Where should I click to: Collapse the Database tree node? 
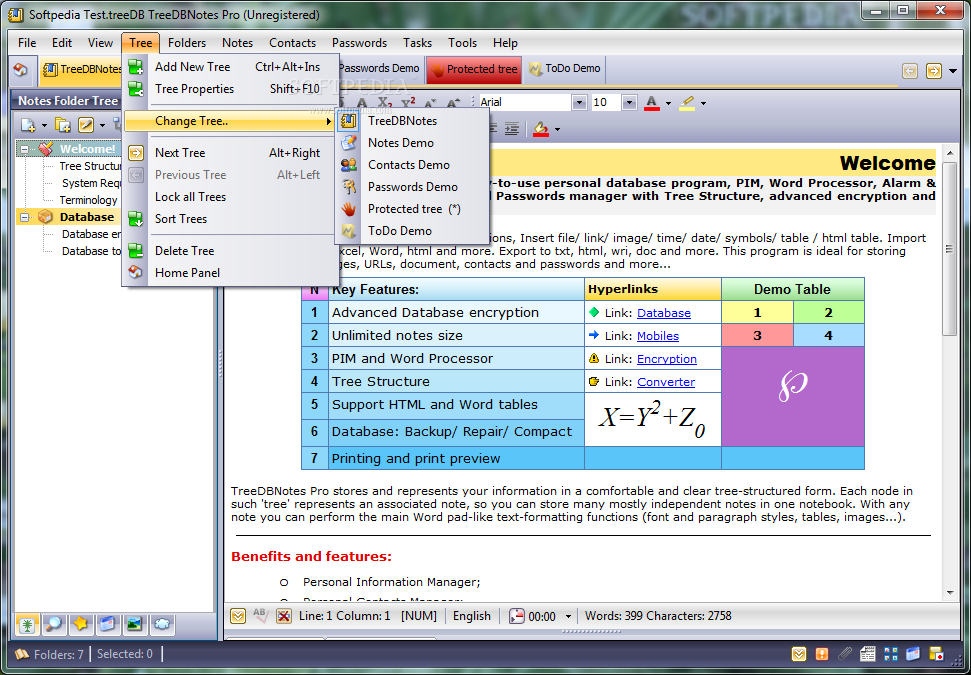[24, 217]
